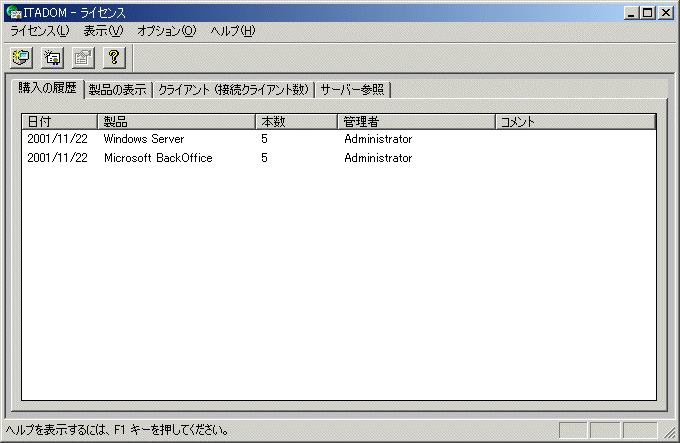Viewport: 680px width, 443px height.
Task: Open the 表示(V) menu
Action: (103, 31)
